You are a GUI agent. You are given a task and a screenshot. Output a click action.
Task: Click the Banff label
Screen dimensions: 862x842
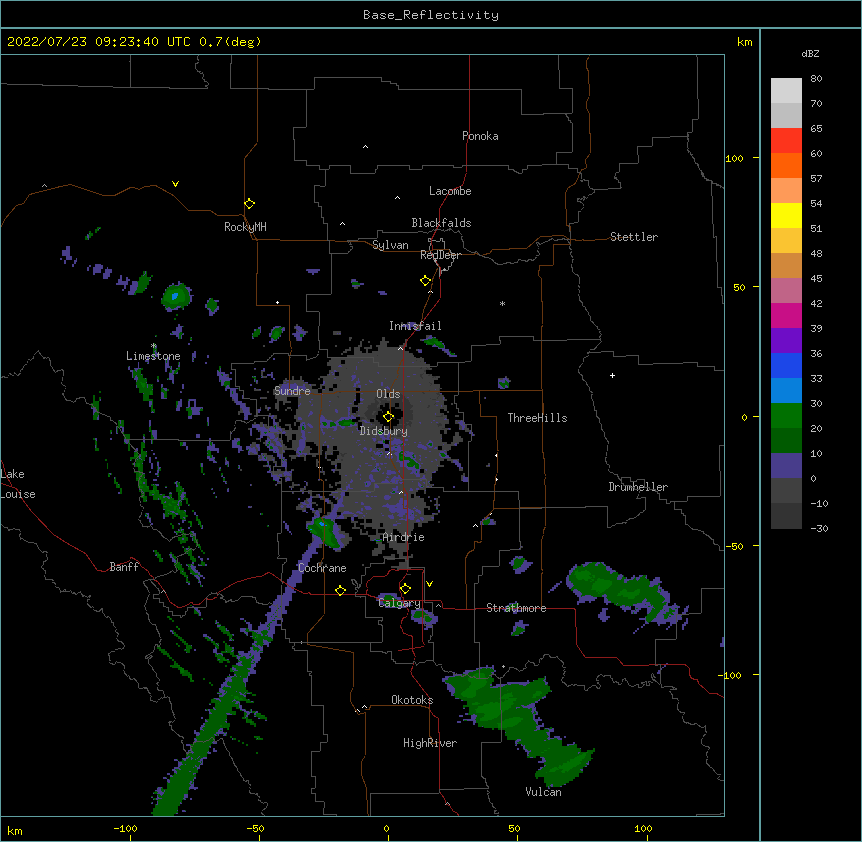coord(124,567)
